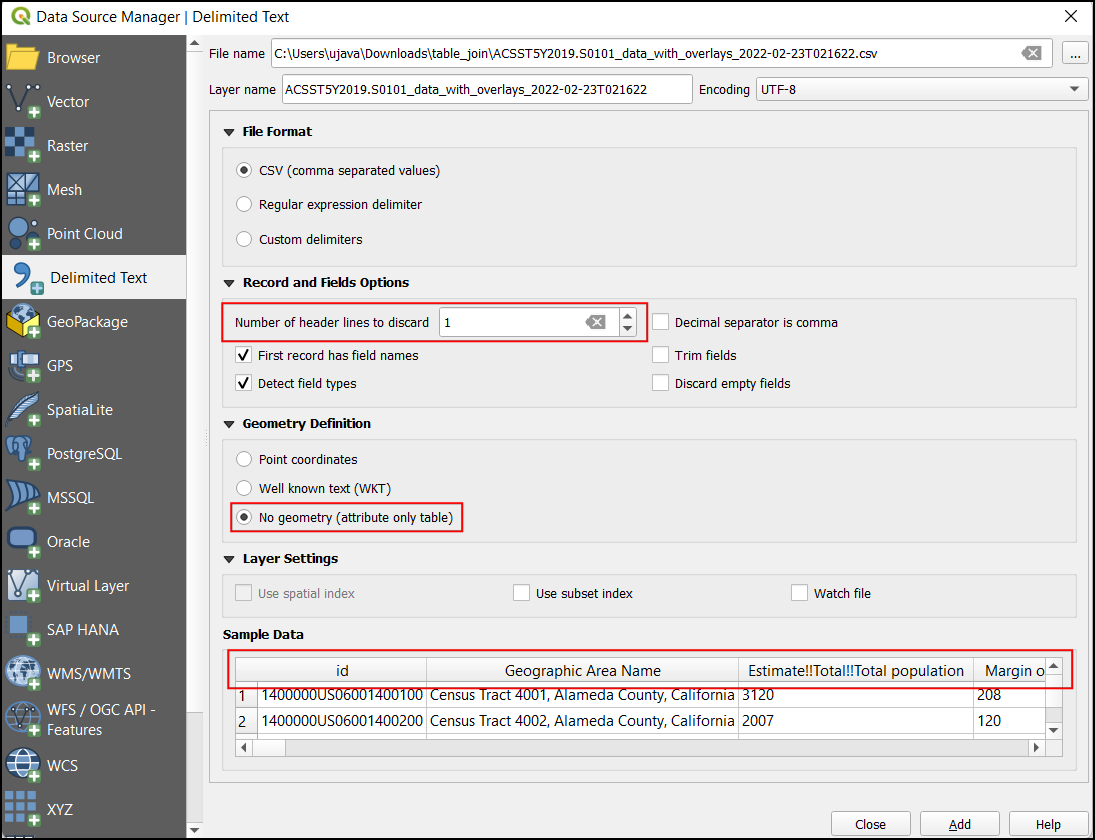The width and height of the screenshot is (1095, 840).
Task: Select the Vector source icon
Action: coord(23,102)
